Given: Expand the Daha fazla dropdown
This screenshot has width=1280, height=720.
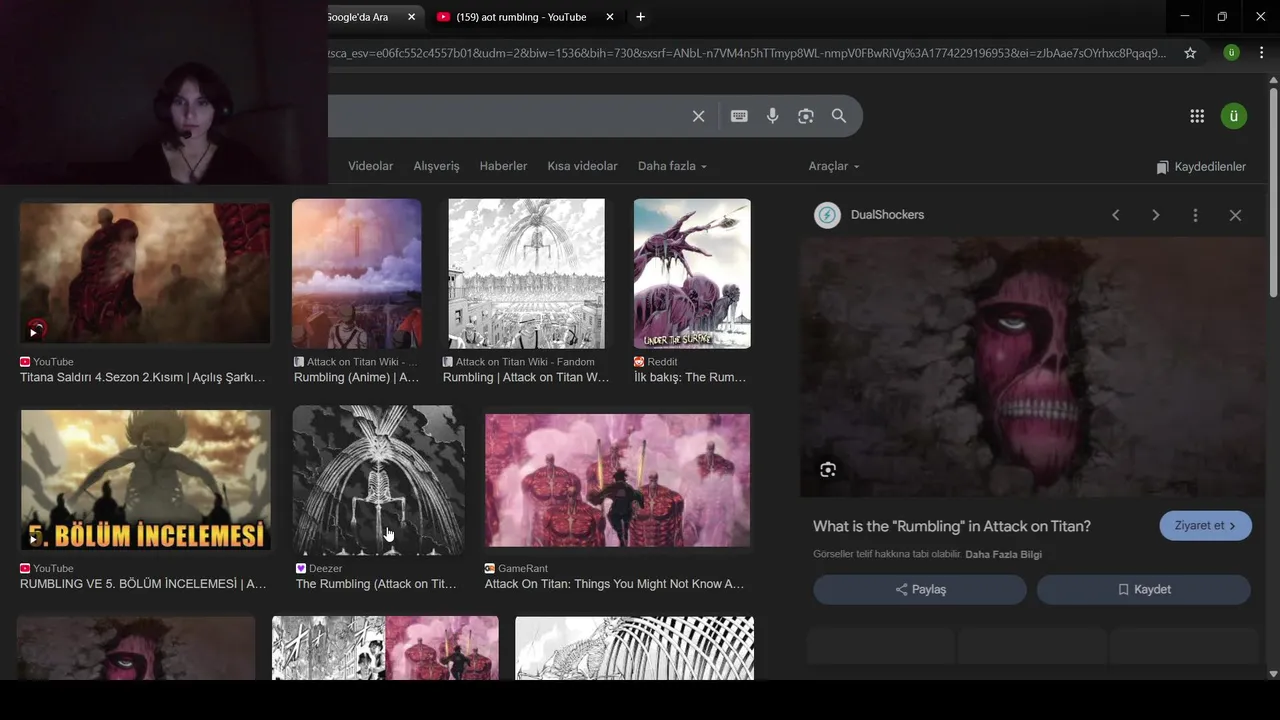Looking at the screenshot, I should click(672, 166).
